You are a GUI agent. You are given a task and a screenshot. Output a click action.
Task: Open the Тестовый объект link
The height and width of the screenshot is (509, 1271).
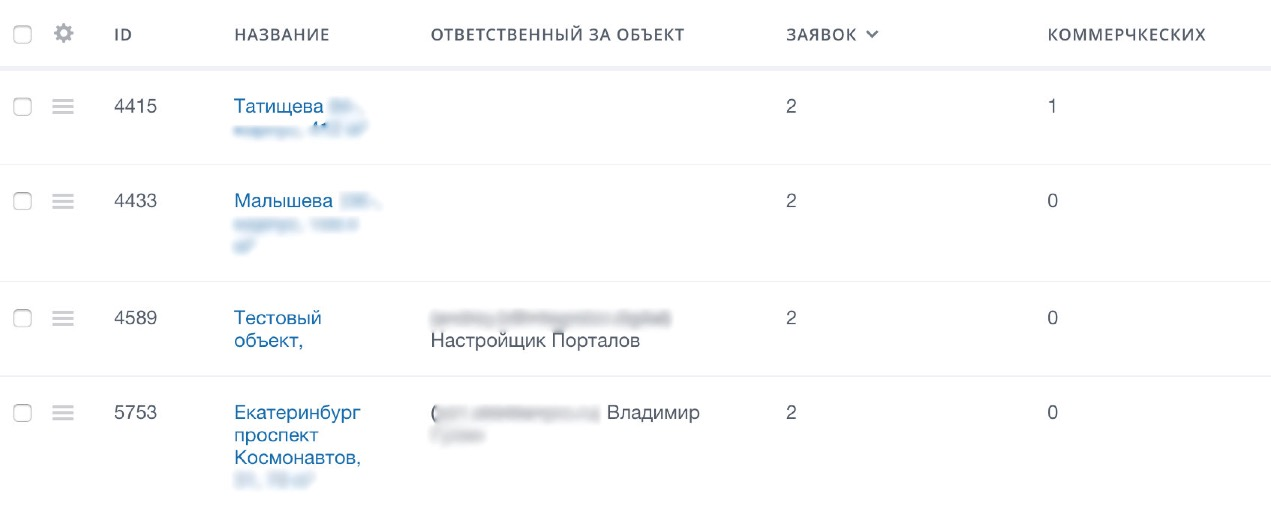coord(278,329)
